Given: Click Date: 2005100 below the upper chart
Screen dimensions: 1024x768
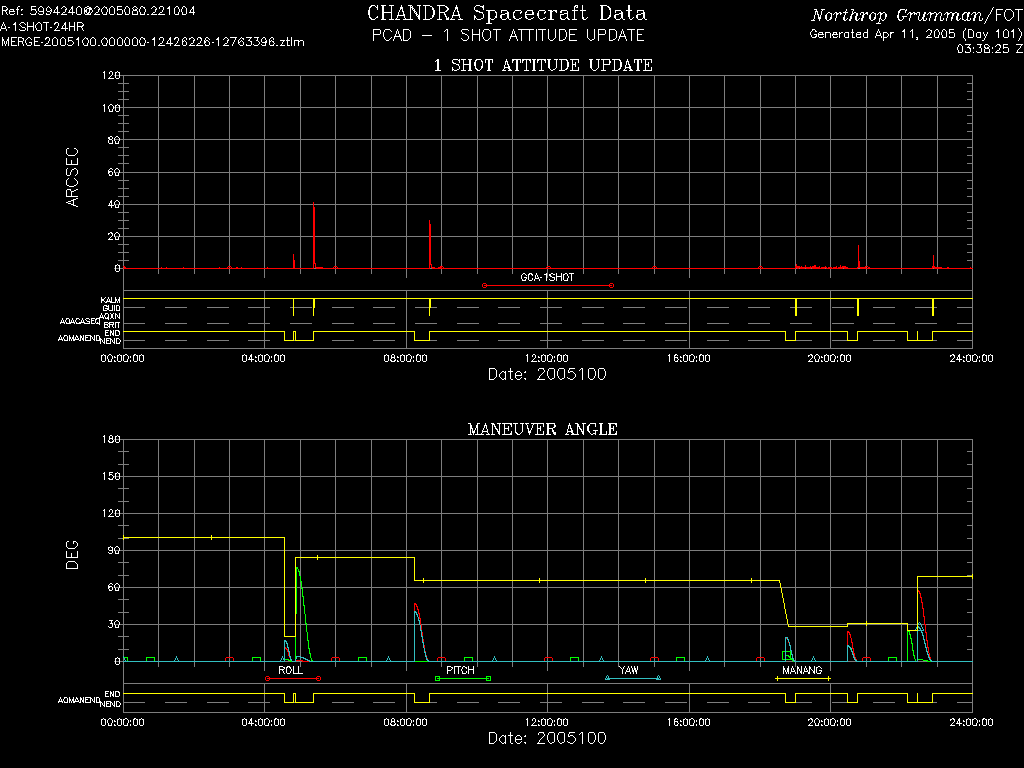Looking at the screenshot, I should (547, 374).
